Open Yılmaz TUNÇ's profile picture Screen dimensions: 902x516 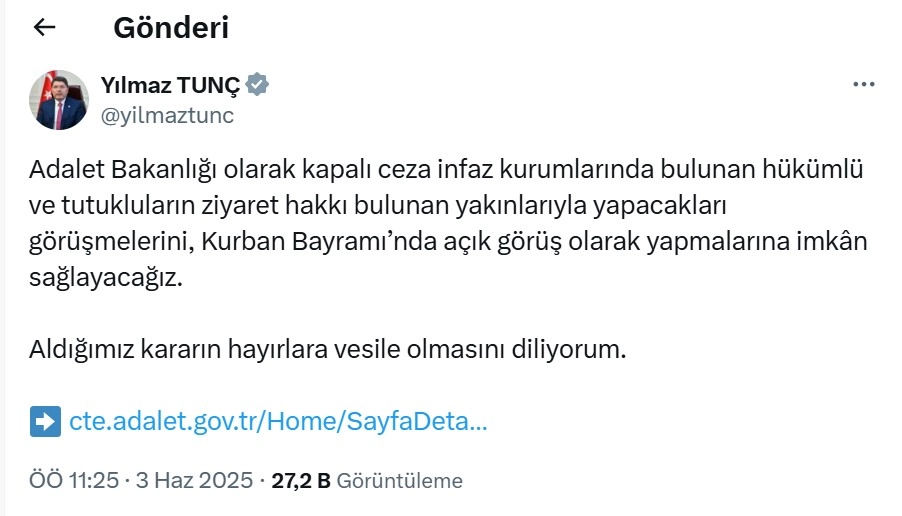click(x=59, y=100)
